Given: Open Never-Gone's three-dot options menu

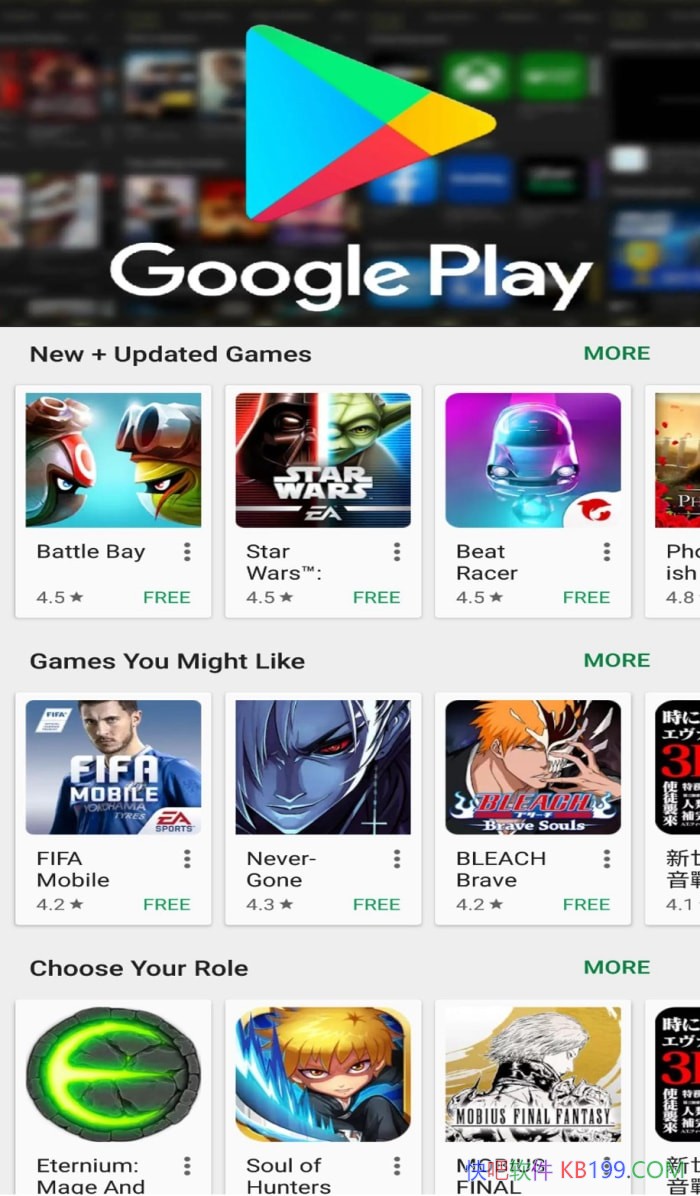Looking at the screenshot, I should coord(397,860).
